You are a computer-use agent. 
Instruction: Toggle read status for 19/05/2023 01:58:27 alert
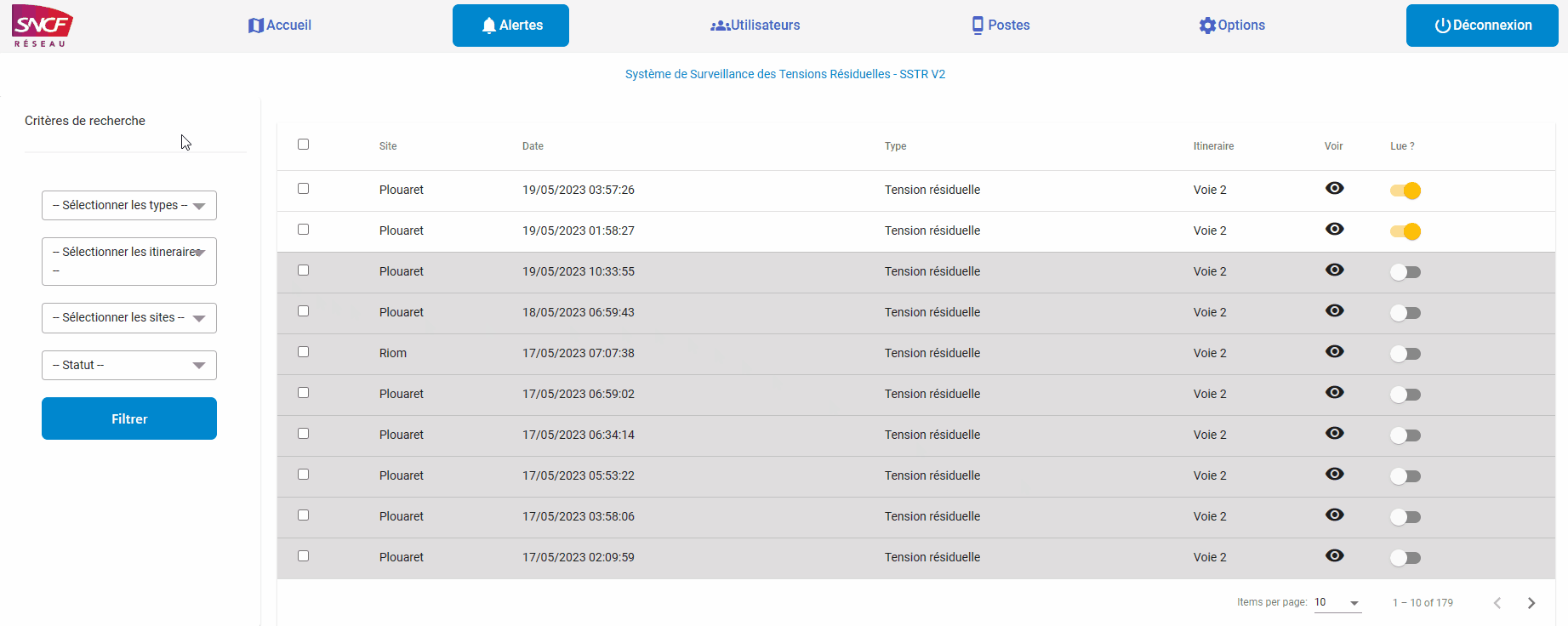1405,231
